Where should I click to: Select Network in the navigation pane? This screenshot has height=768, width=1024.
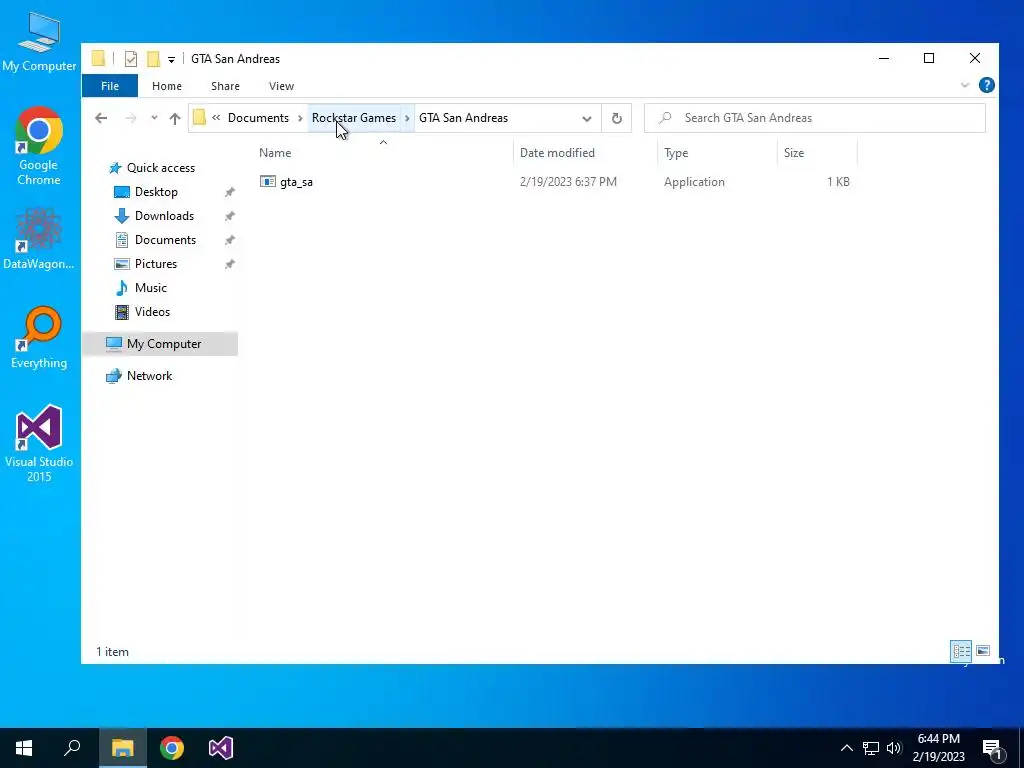tap(150, 376)
